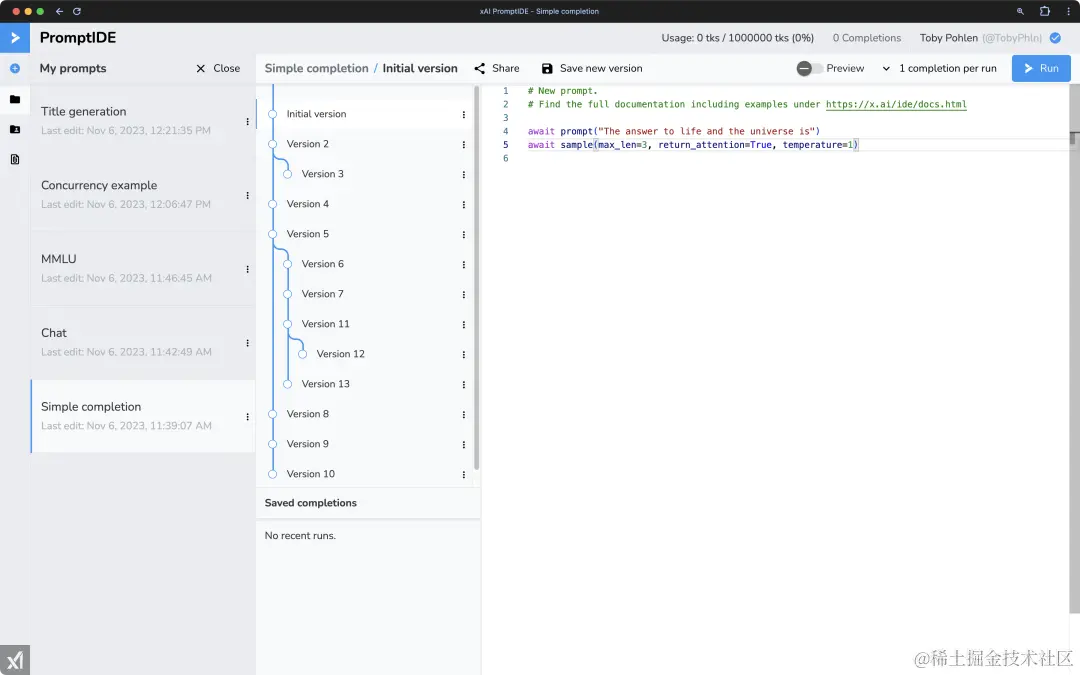Toggle the Preview switch

click(x=809, y=68)
